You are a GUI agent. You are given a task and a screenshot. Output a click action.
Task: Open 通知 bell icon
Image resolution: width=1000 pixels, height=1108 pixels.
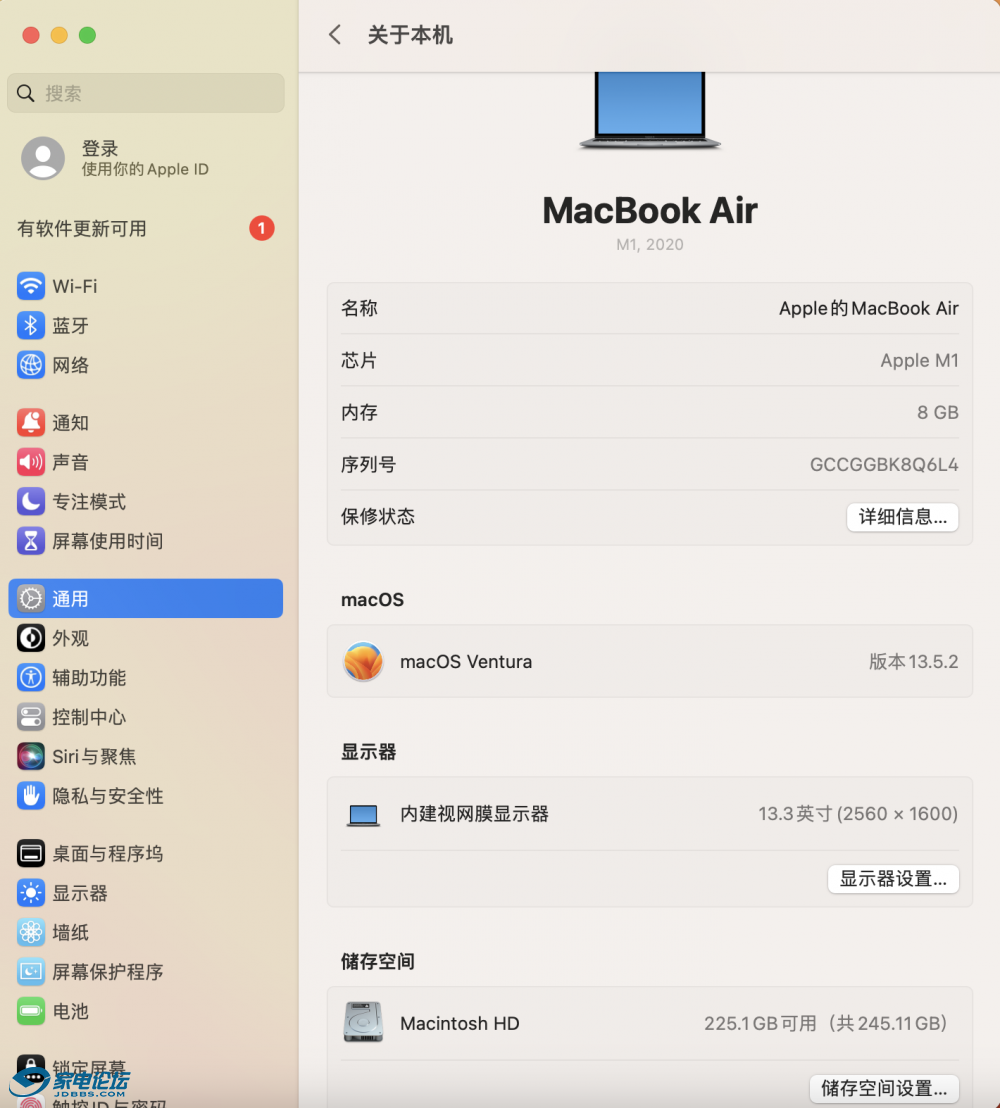pyautogui.click(x=30, y=423)
